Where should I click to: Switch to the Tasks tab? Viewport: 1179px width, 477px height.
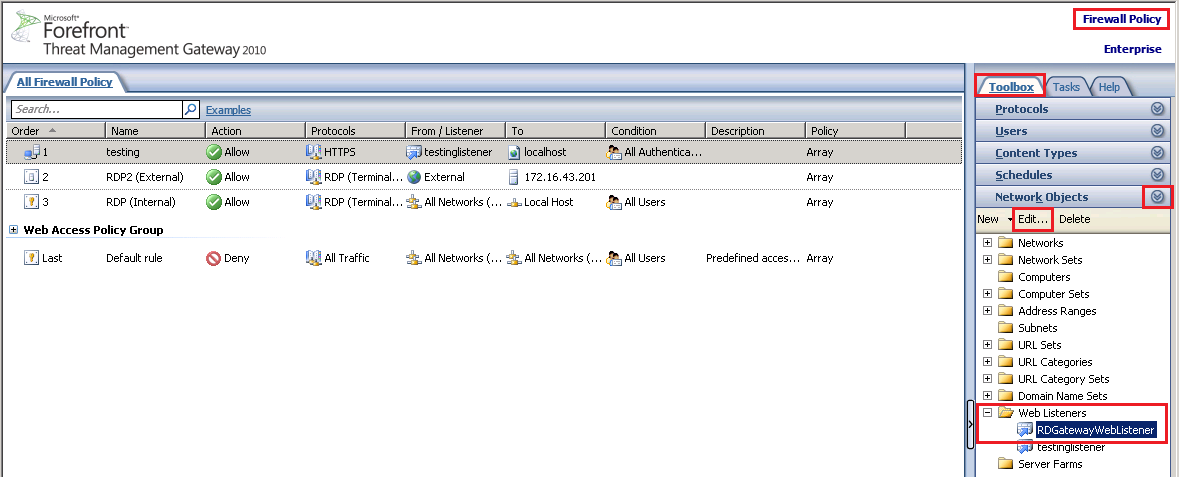(1065, 87)
